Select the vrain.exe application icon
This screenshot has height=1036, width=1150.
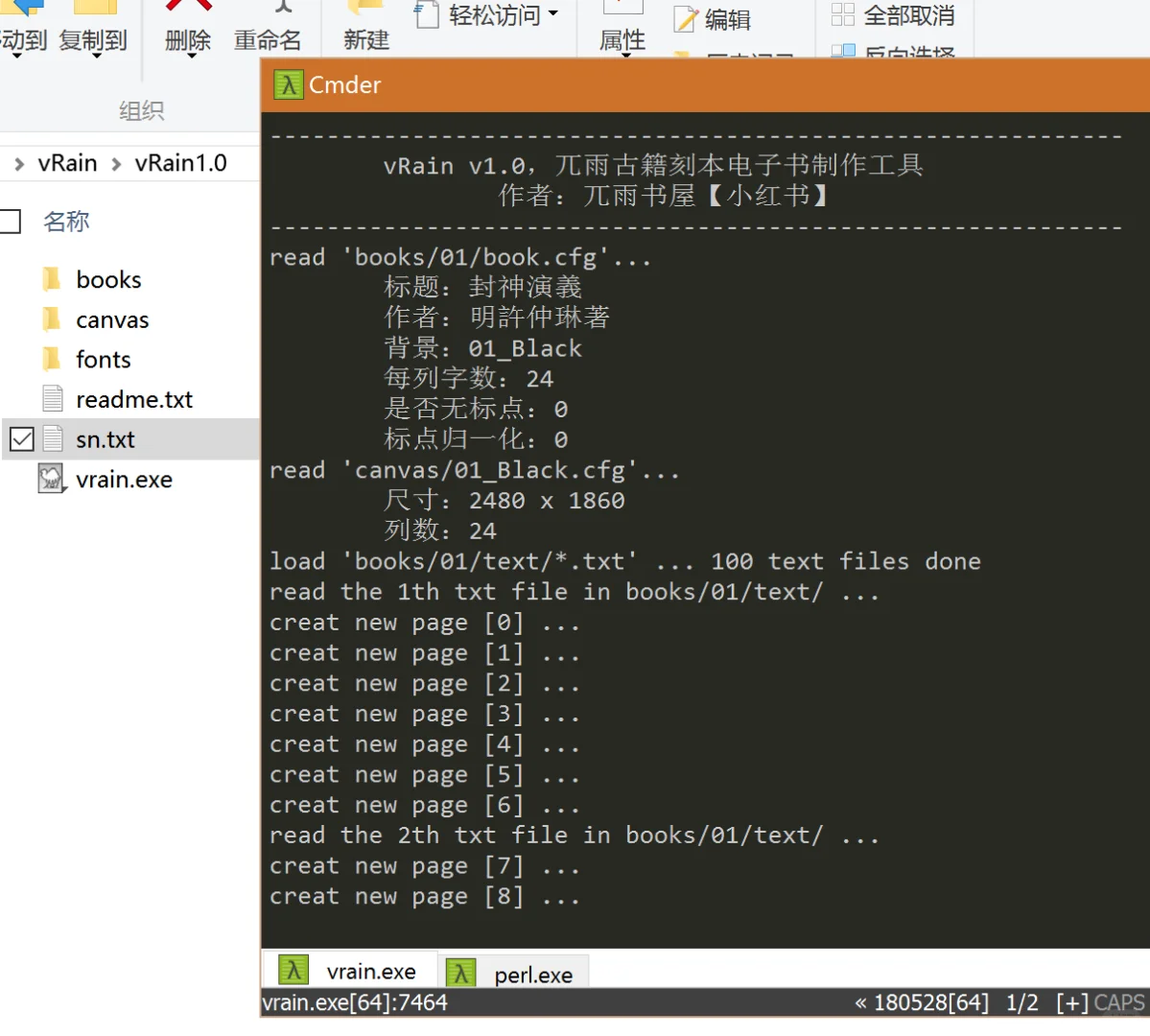[x=52, y=479]
